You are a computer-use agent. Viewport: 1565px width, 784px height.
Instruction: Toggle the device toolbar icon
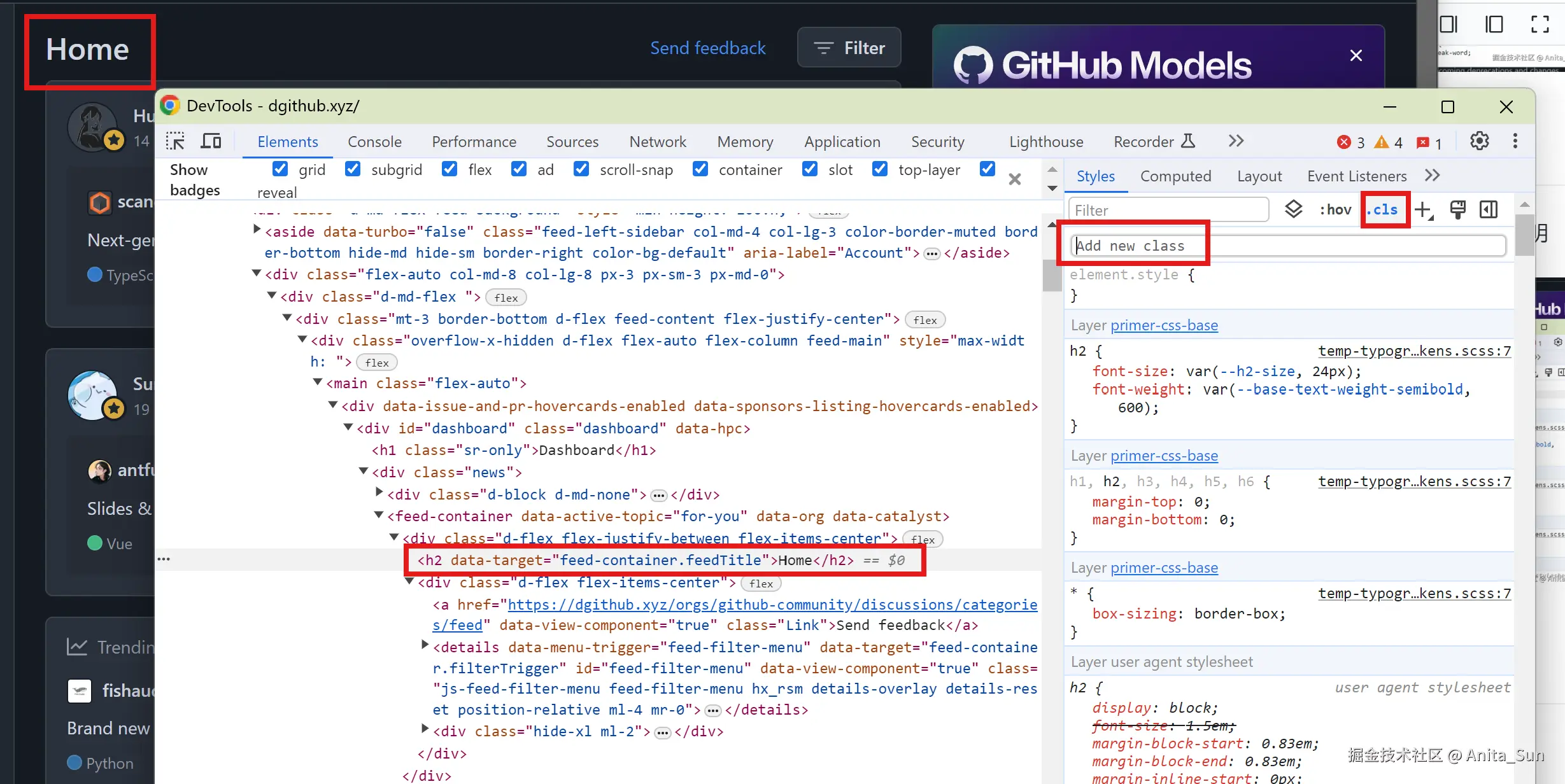pos(211,141)
